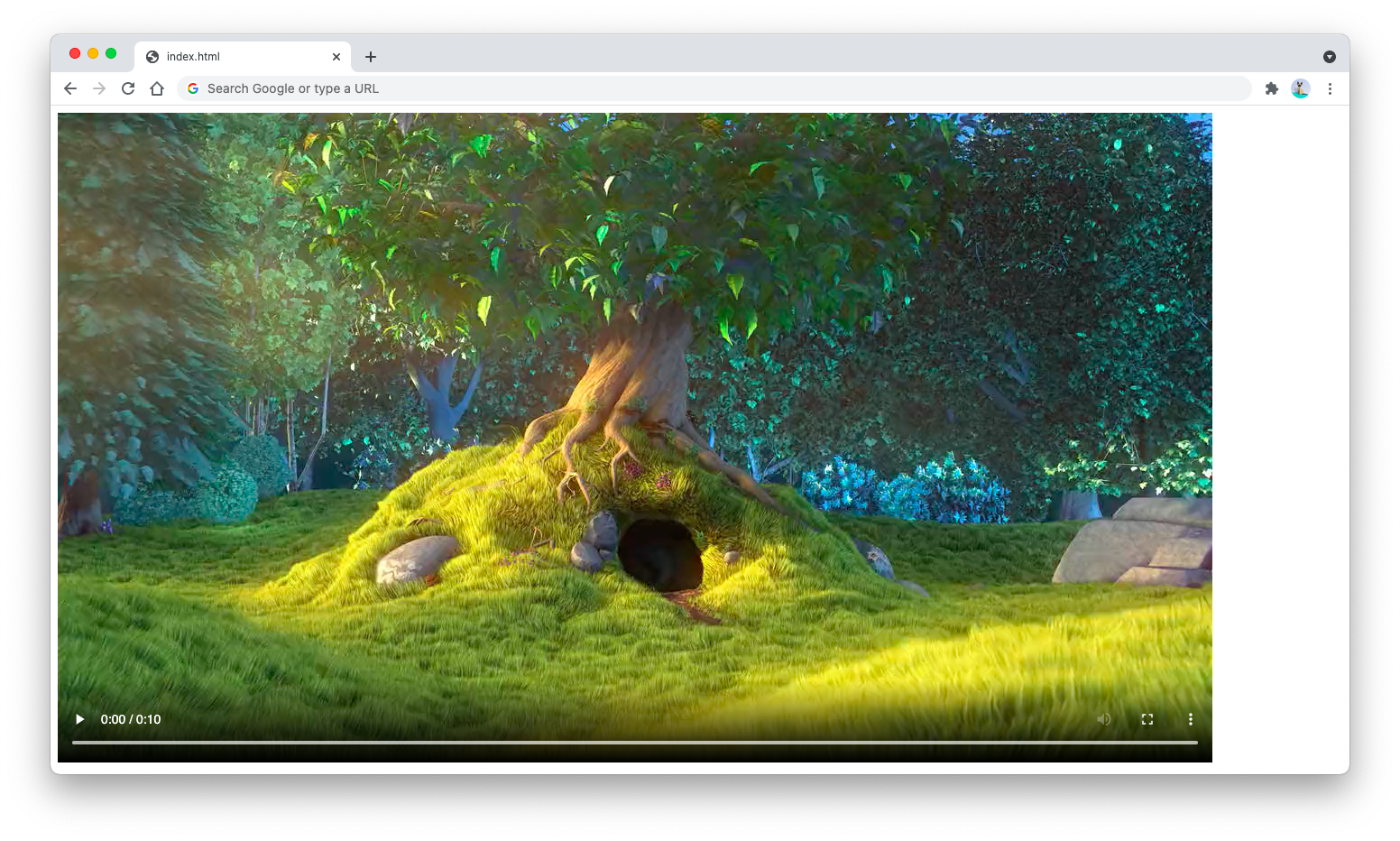Image resolution: width=1400 pixels, height=841 pixels.
Task: Open Chrome's three-dot menu
Action: click(1330, 88)
